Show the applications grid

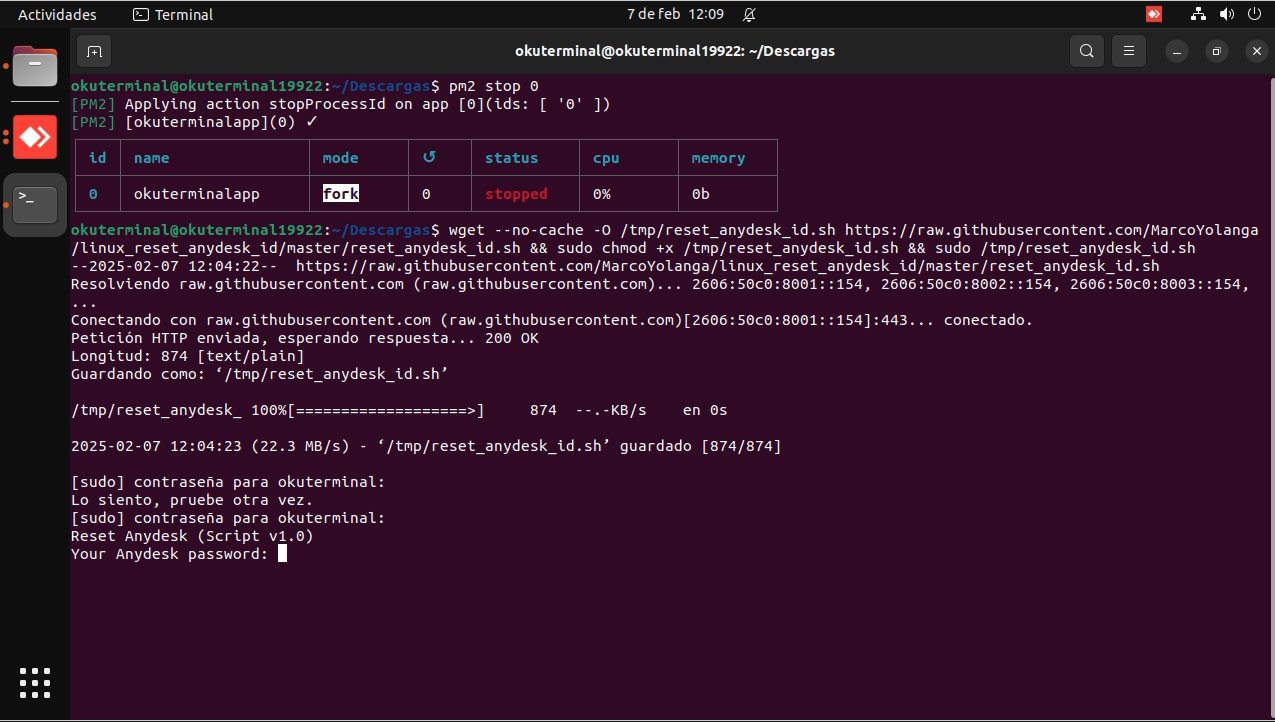point(35,682)
